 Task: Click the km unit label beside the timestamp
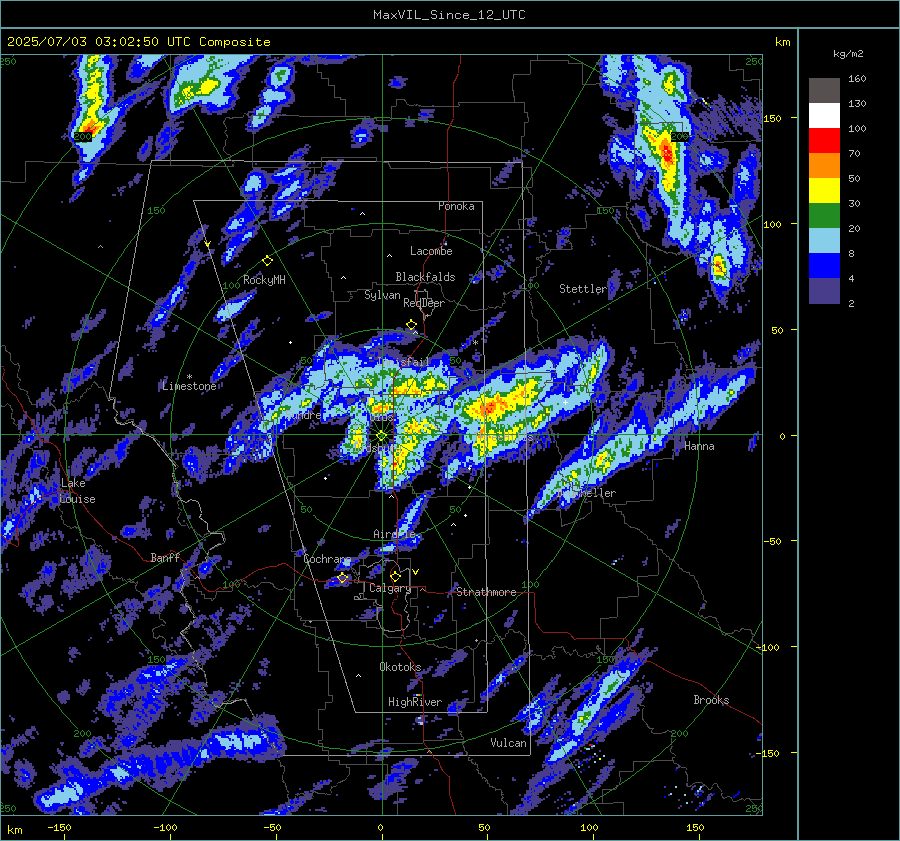[x=783, y=42]
